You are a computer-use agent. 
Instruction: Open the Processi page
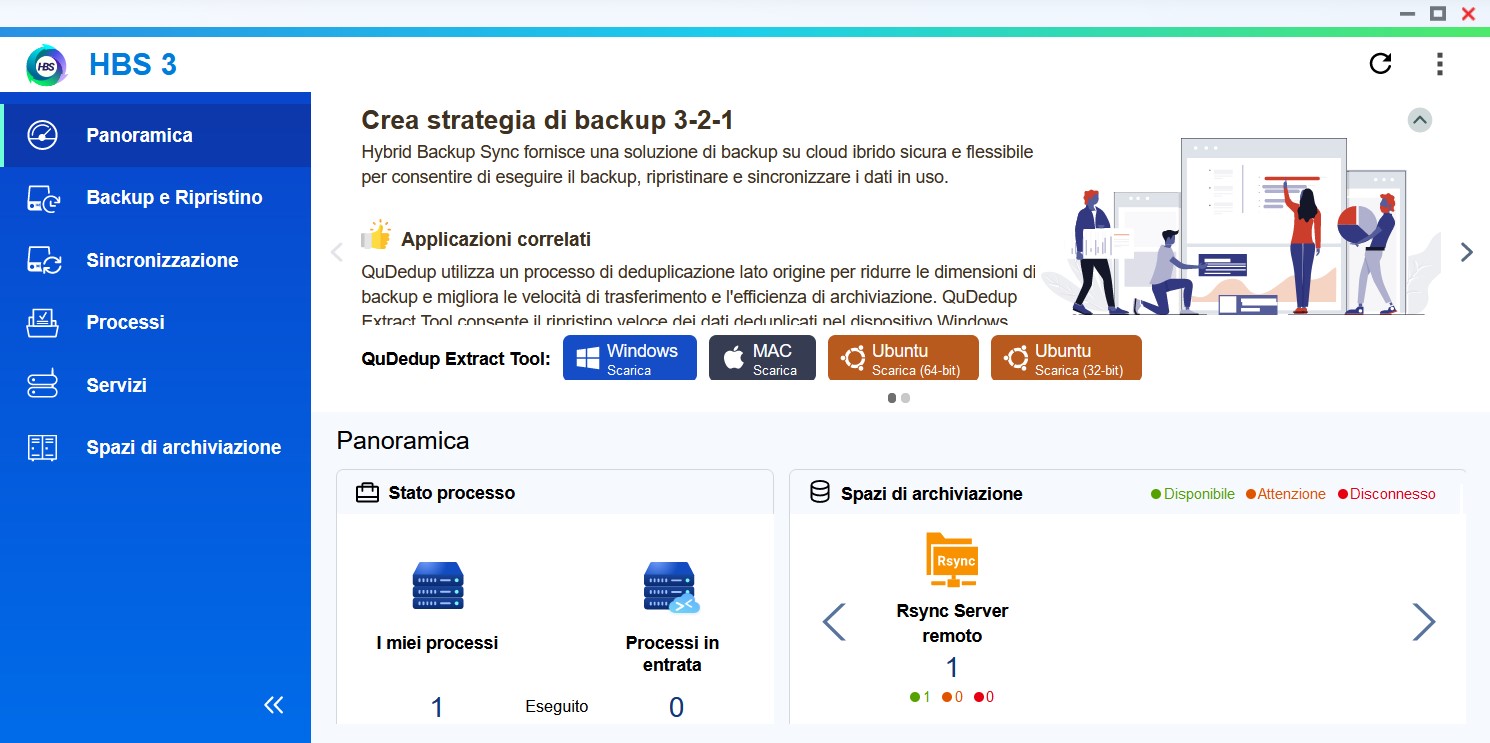click(155, 322)
